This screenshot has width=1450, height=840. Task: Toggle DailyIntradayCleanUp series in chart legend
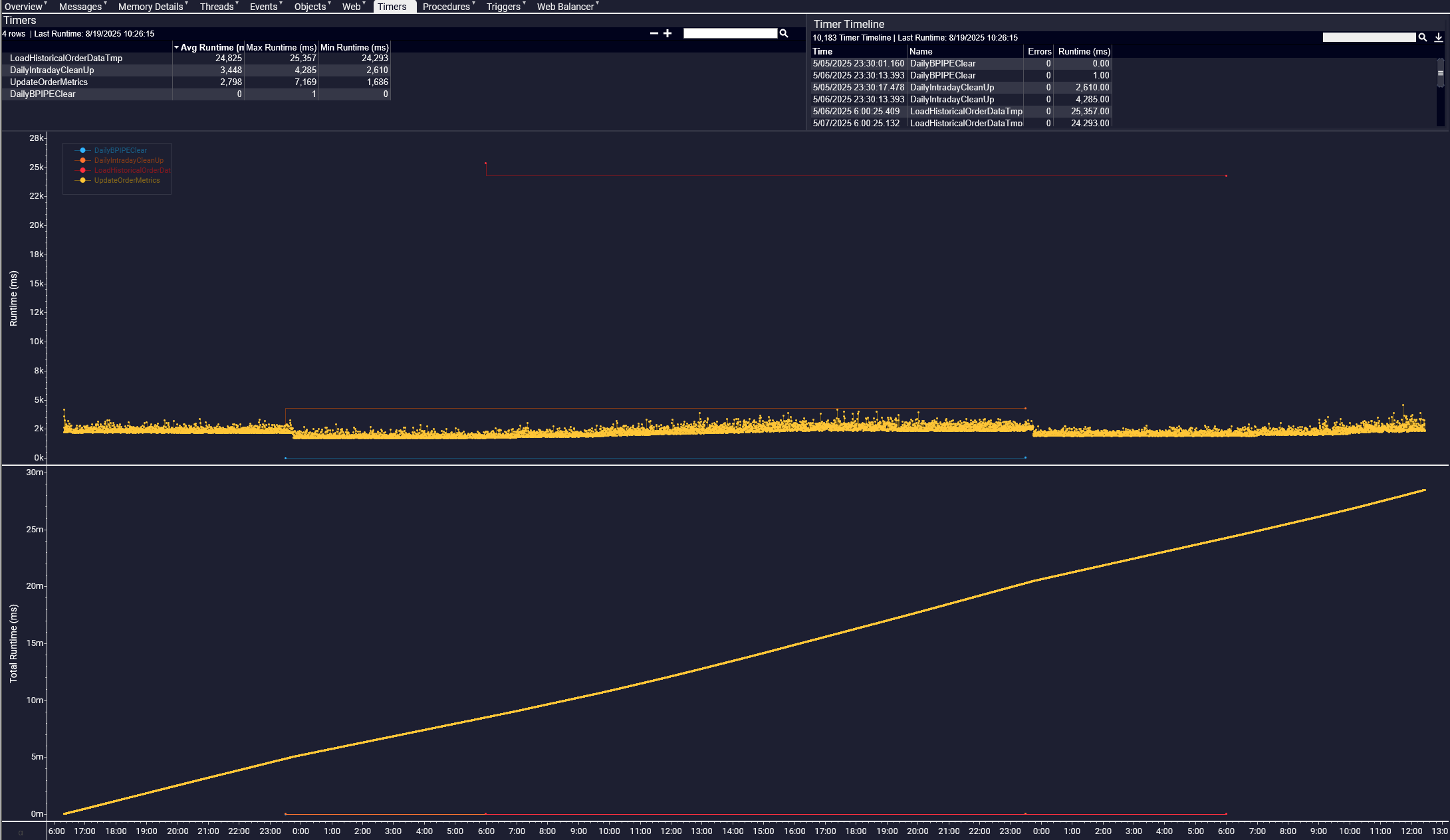click(128, 160)
